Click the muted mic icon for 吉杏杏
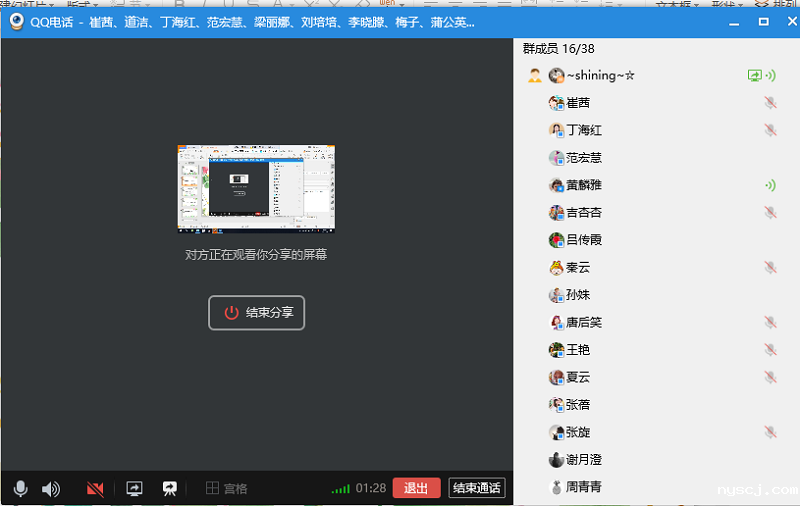The image size is (800, 506). 770,213
